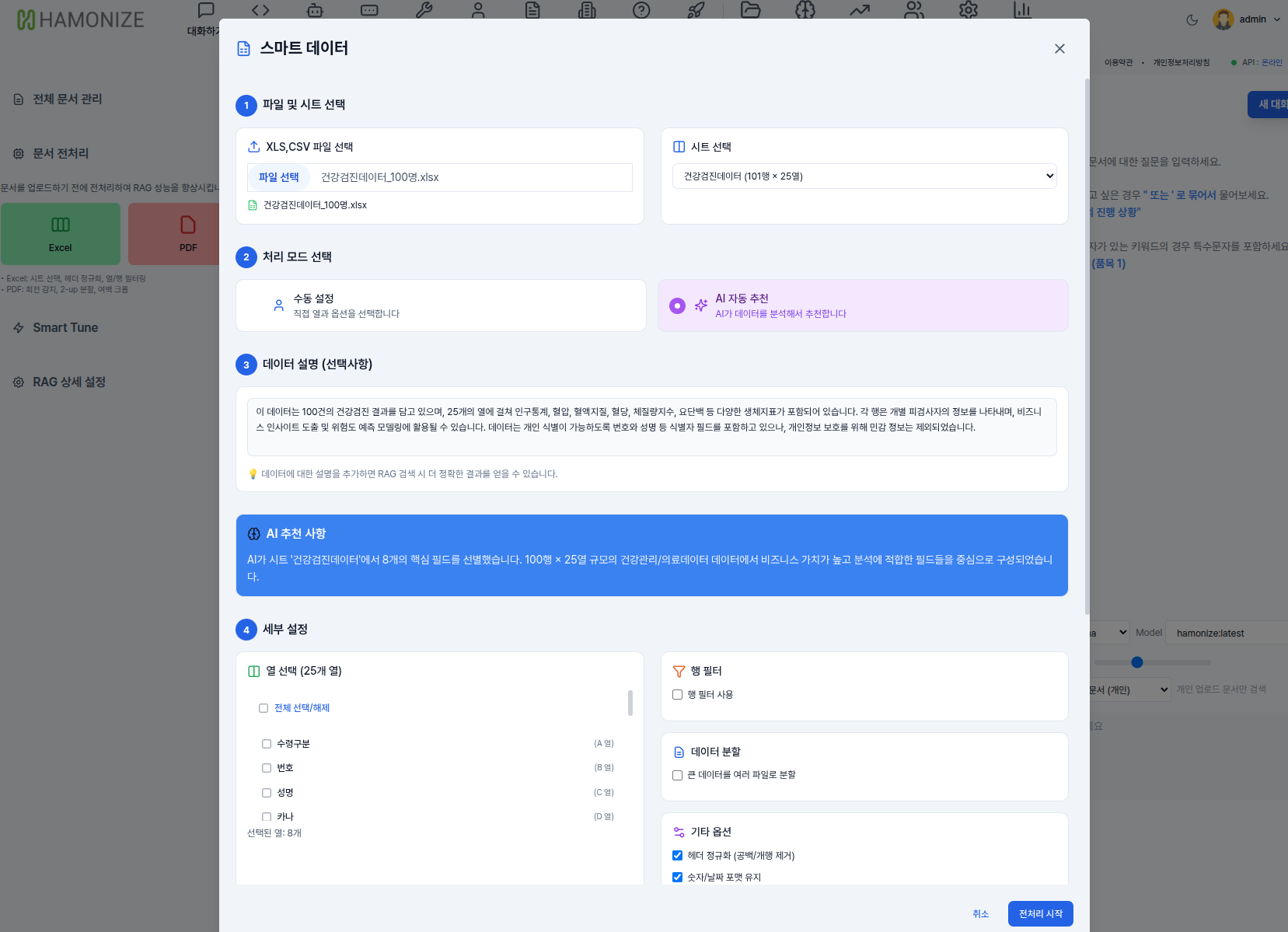Screen dimensions: 1288x932
Task: Toggle dark mode moon icon
Action: [x=1192, y=20]
